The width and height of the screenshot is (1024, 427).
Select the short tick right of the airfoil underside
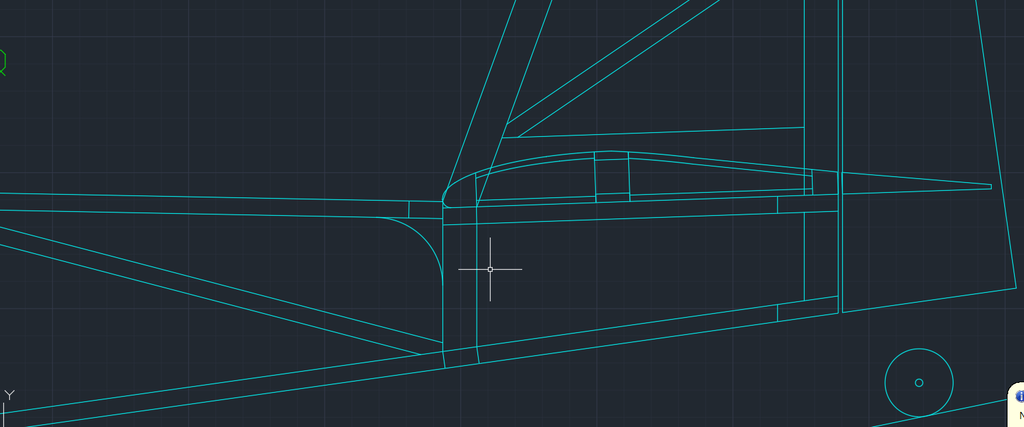[777, 205]
